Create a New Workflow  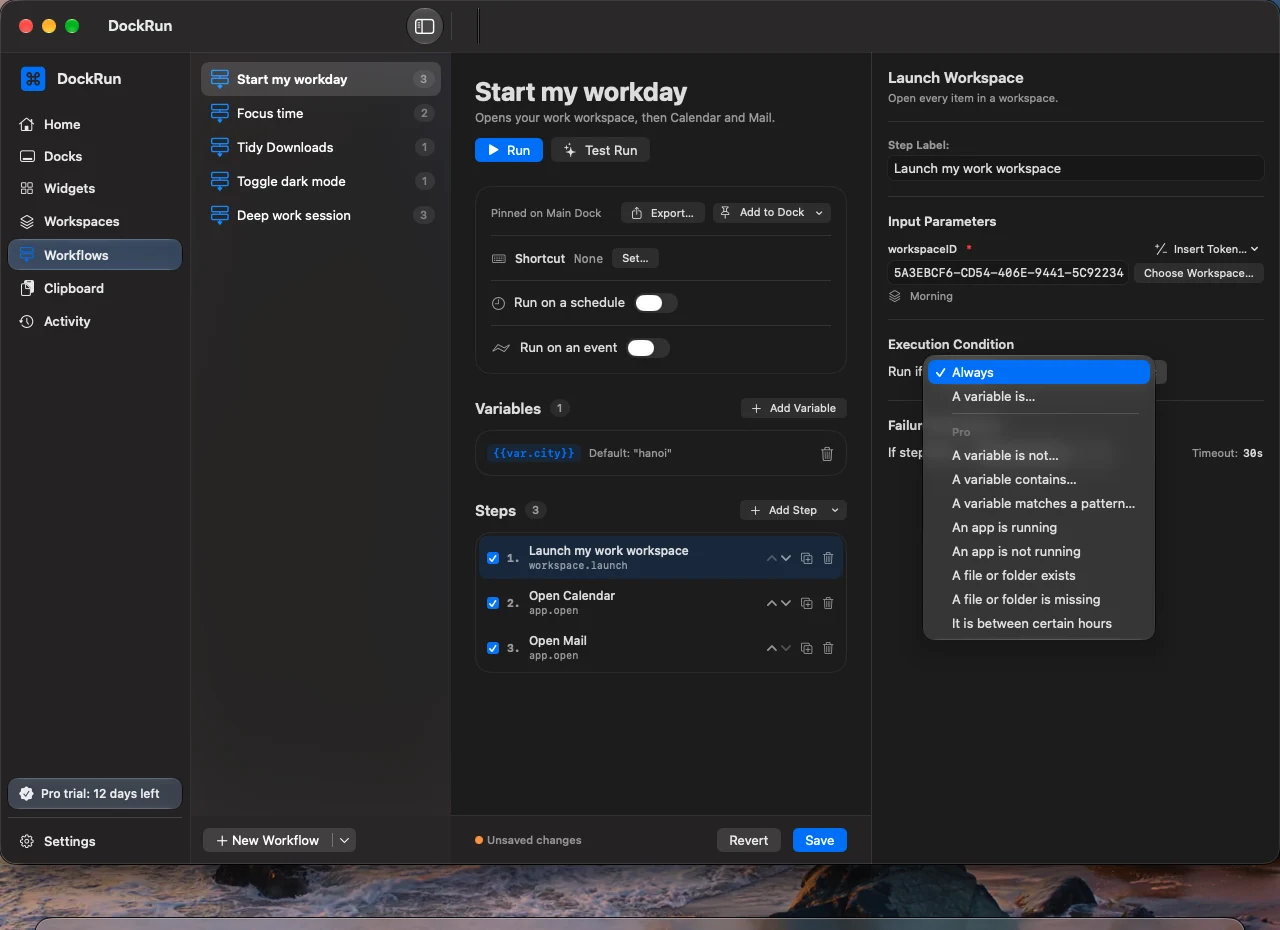(x=268, y=841)
